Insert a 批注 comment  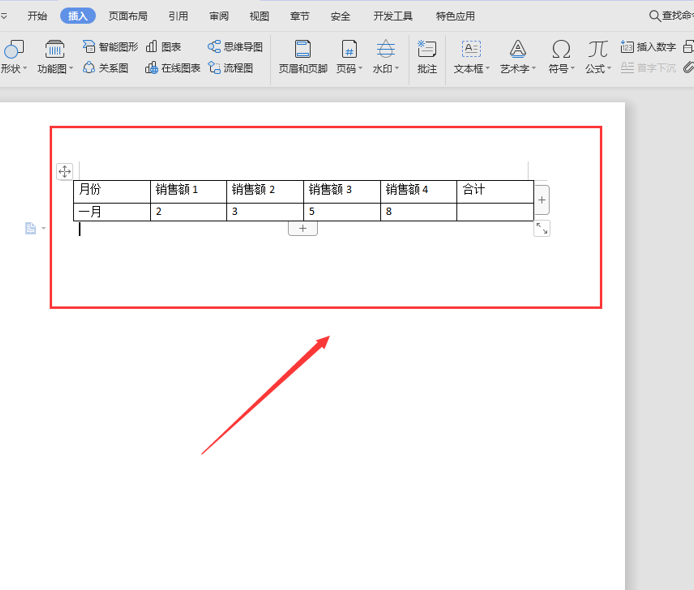pyautogui.click(x=427, y=57)
